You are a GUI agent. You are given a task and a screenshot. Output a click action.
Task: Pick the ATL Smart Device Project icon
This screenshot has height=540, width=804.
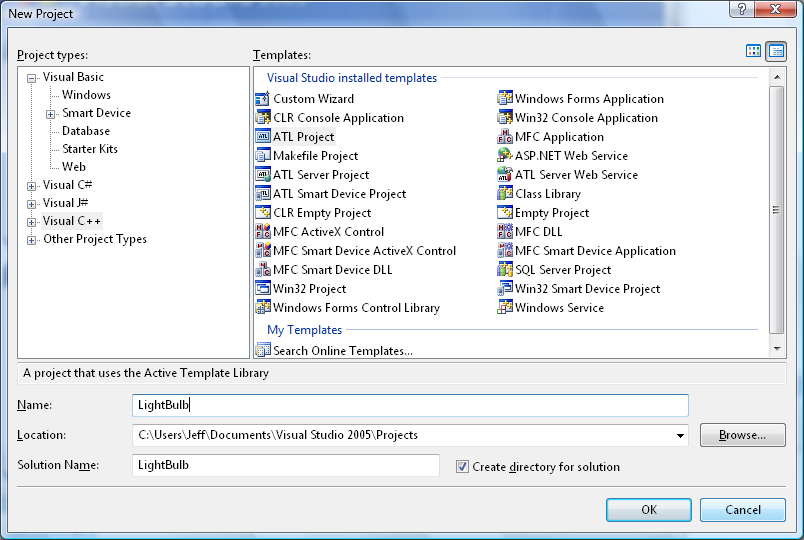coord(263,193)
